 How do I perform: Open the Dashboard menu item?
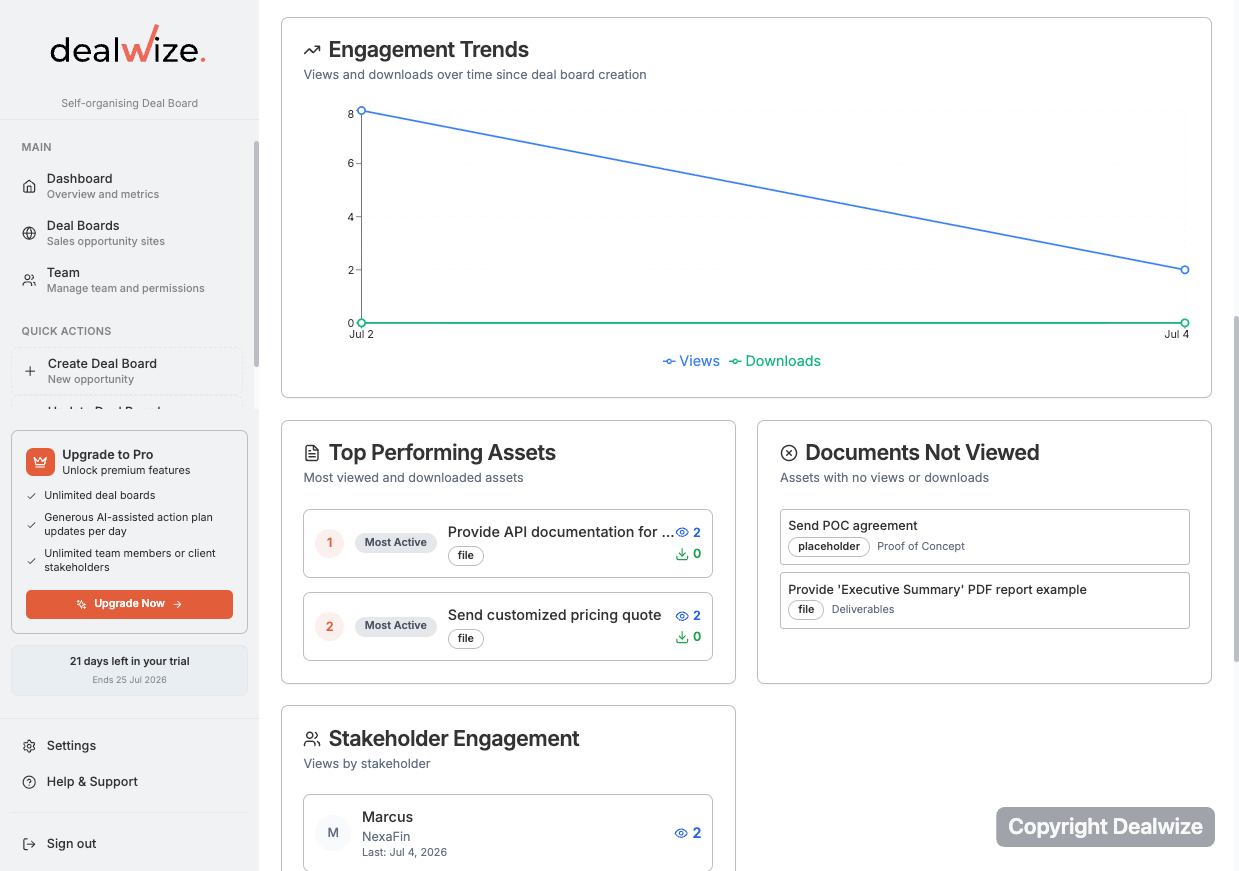point(129,186)
